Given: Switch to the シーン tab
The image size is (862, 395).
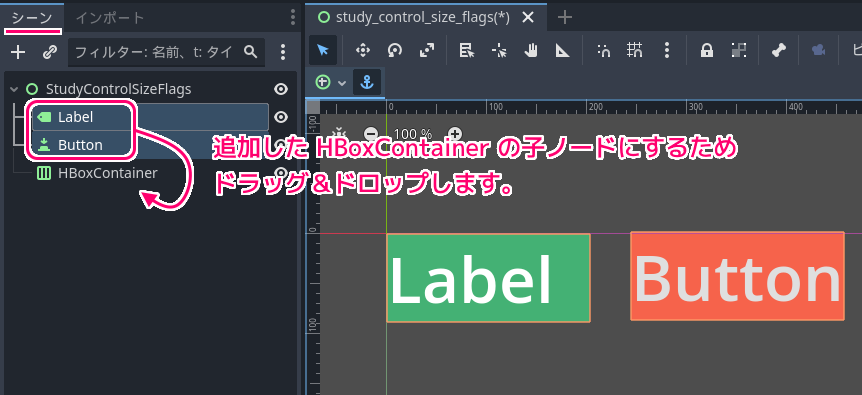Looking at the screenshot, I should 32,18.
